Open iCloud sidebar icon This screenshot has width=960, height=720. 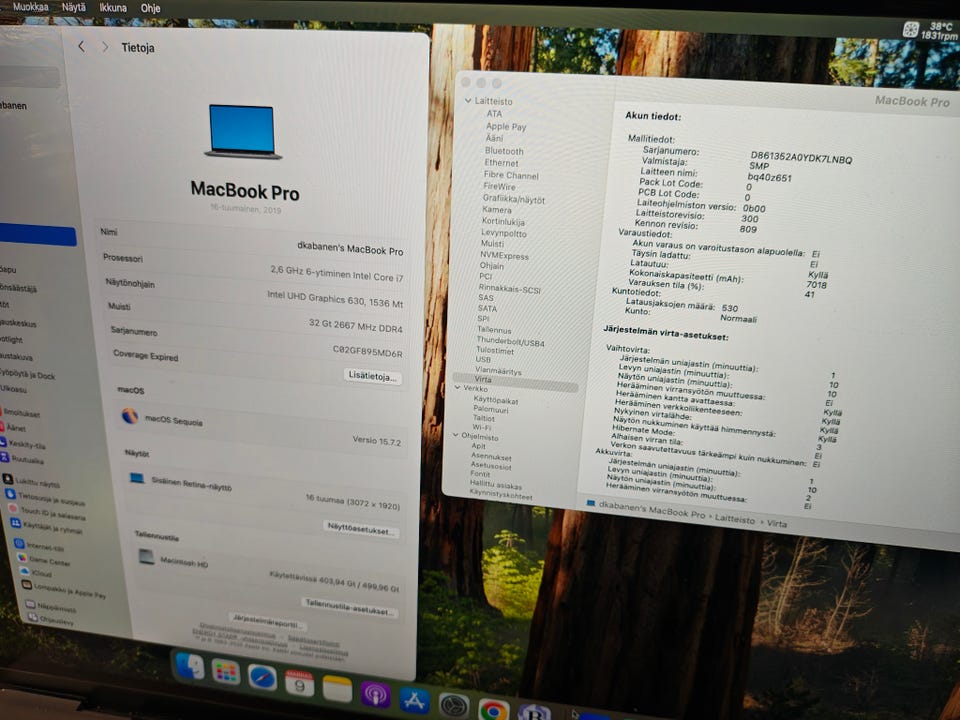(x=25, y=571)
